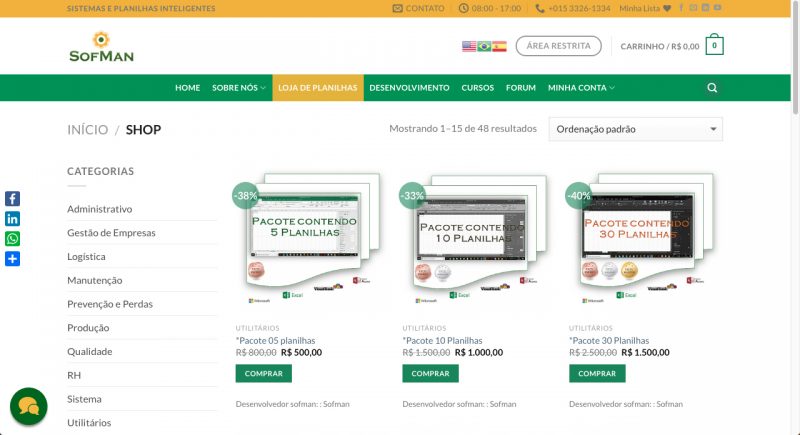Share page via LinkedIn sidebar icon
Image resolution: width=800 pixels, height=435 pixels.
click(x=12, y=219)
